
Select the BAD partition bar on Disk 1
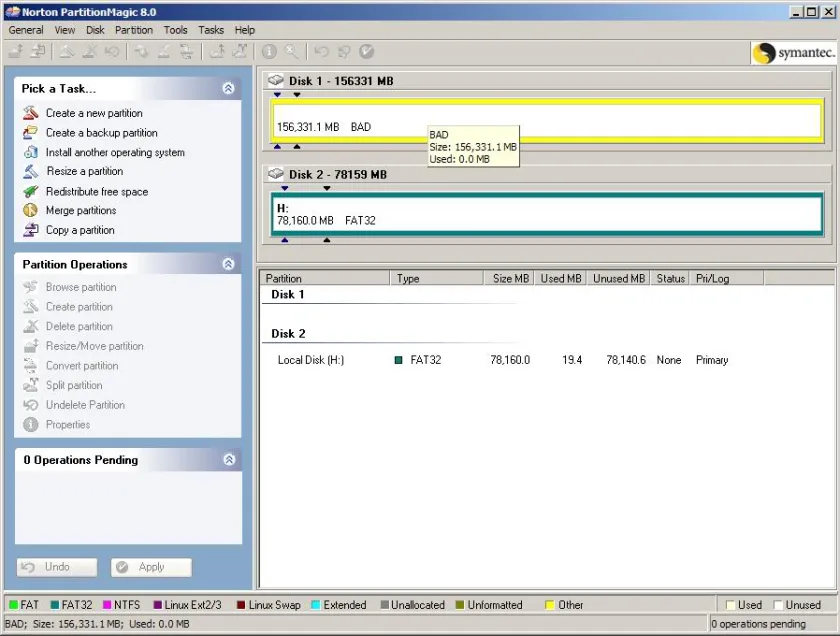pyautogui.click(x=547, y=121)
